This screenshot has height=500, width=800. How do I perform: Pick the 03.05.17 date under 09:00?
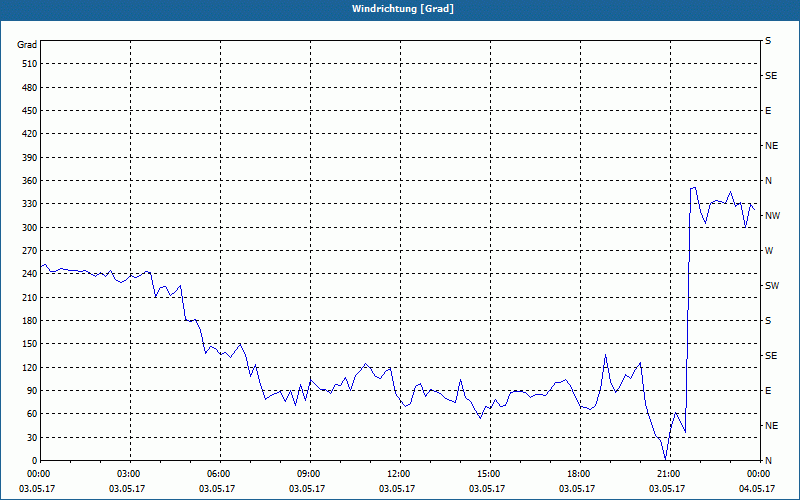click(x=307, y=489)
